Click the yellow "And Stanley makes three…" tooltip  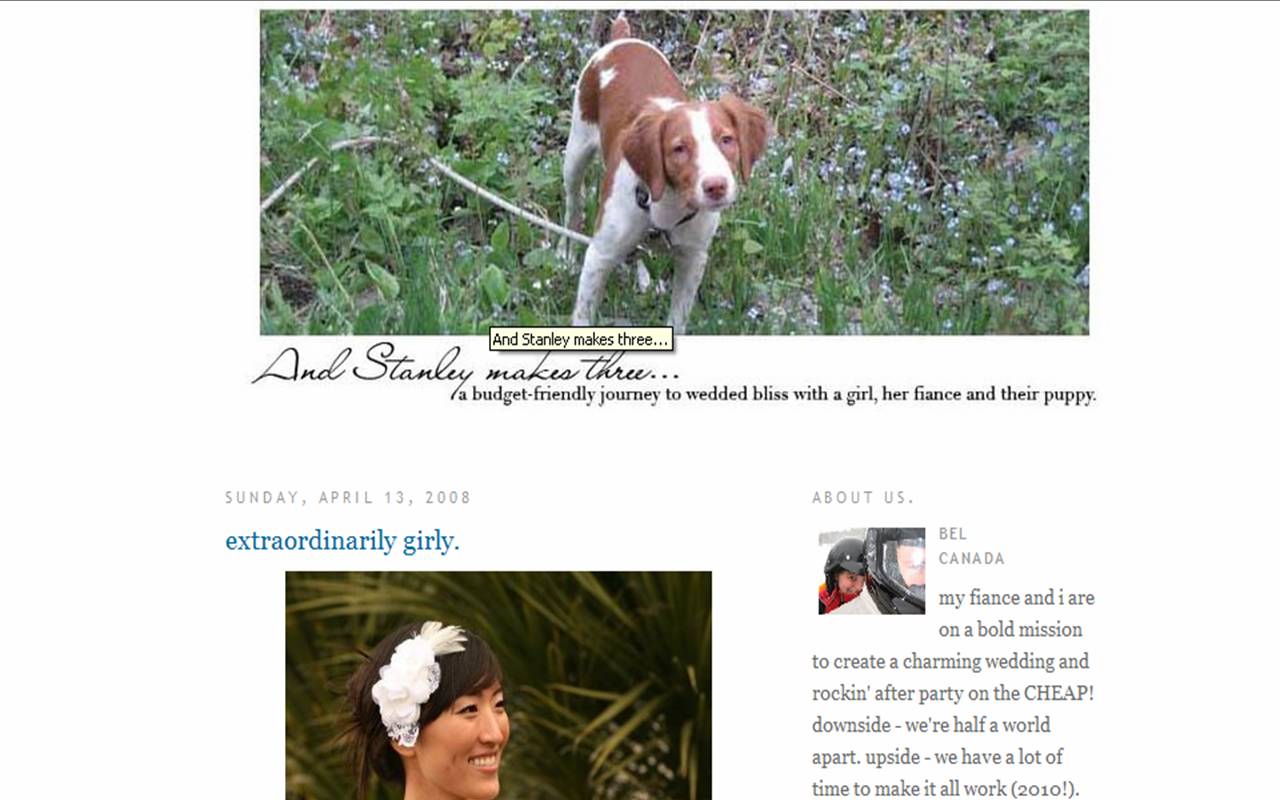(581, 340)
